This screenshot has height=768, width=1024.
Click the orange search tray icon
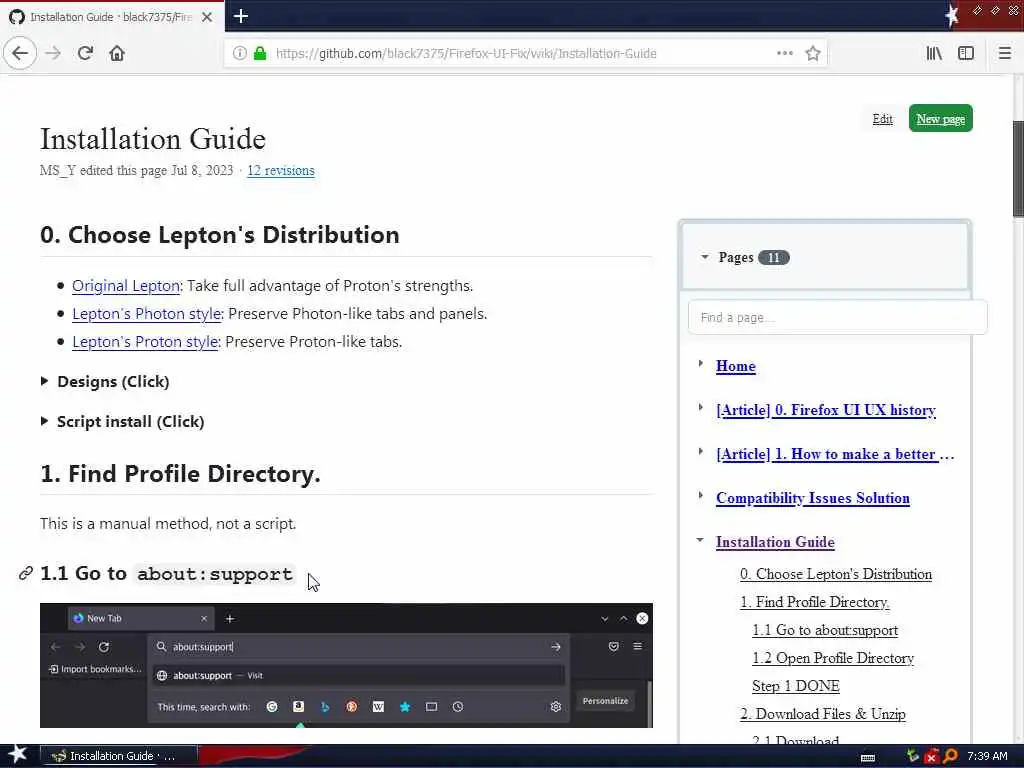tap(950, 756)
